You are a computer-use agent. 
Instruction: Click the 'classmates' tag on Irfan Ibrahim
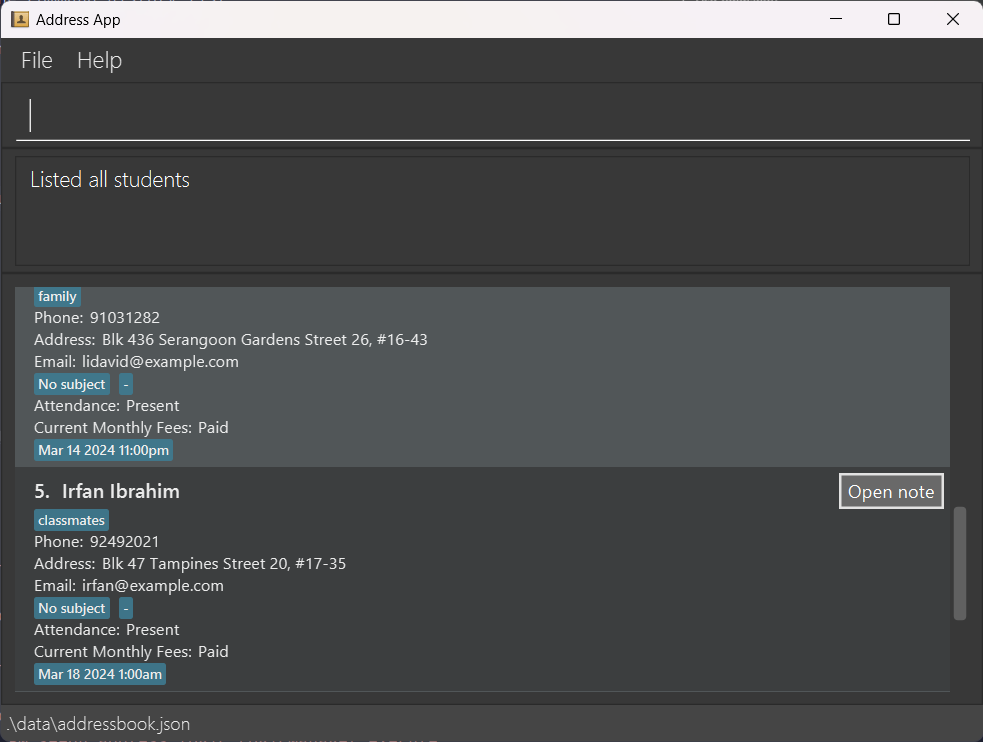pyautogui.click(x=72, y=520)
